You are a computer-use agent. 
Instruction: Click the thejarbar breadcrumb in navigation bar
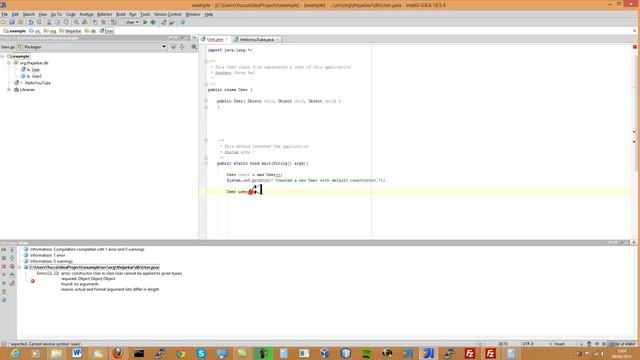click(70, 31)
